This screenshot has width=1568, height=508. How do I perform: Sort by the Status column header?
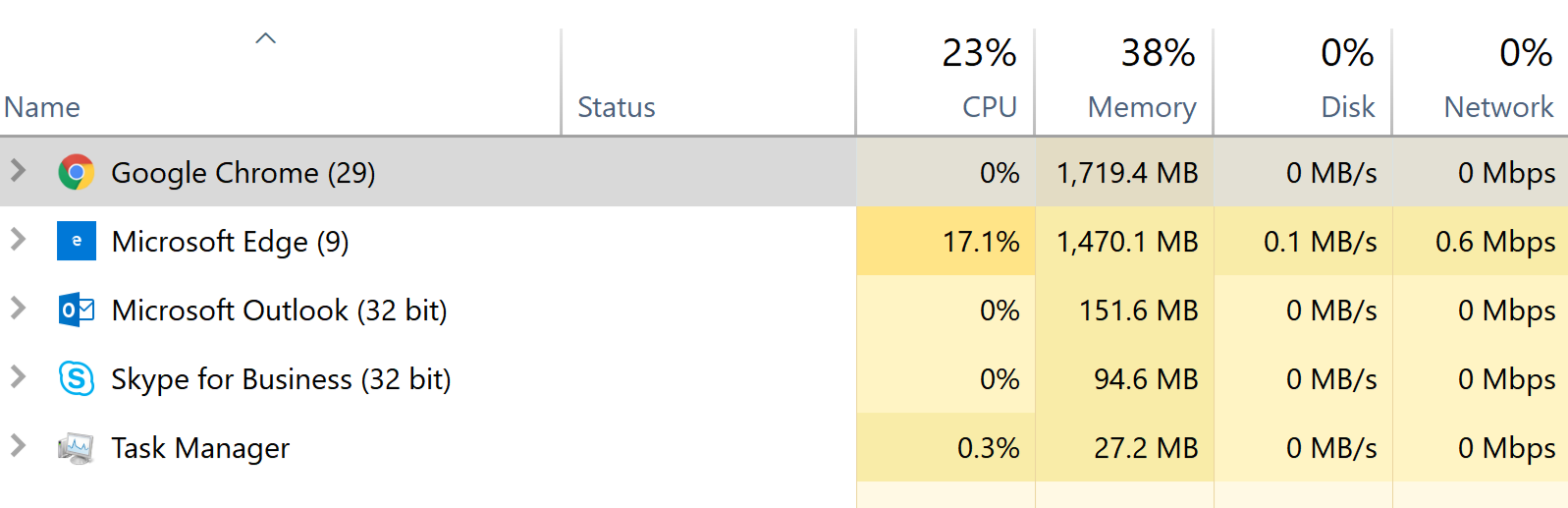pyautogui.click(x=616, y=106)
